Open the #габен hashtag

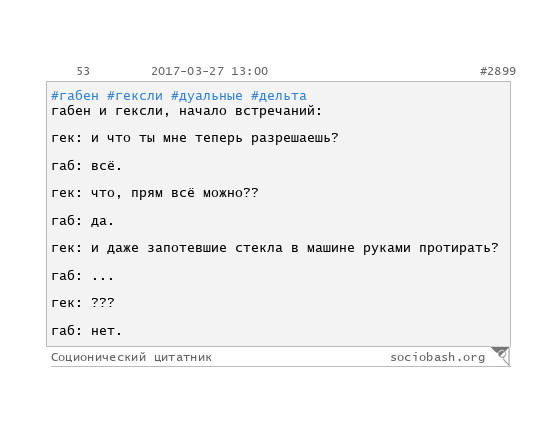(75, 96)
